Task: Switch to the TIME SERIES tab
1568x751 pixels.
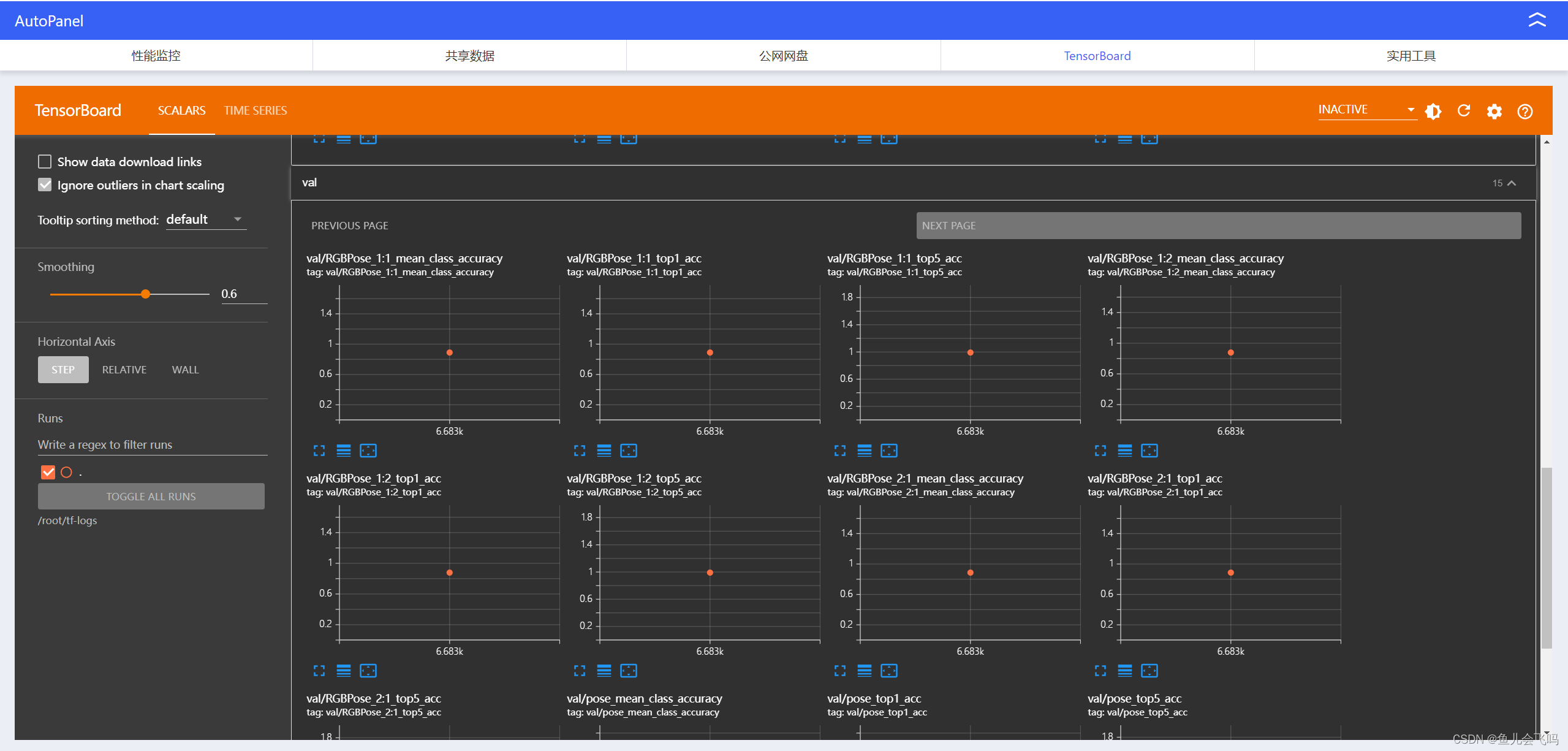Action: pos(255,110)
